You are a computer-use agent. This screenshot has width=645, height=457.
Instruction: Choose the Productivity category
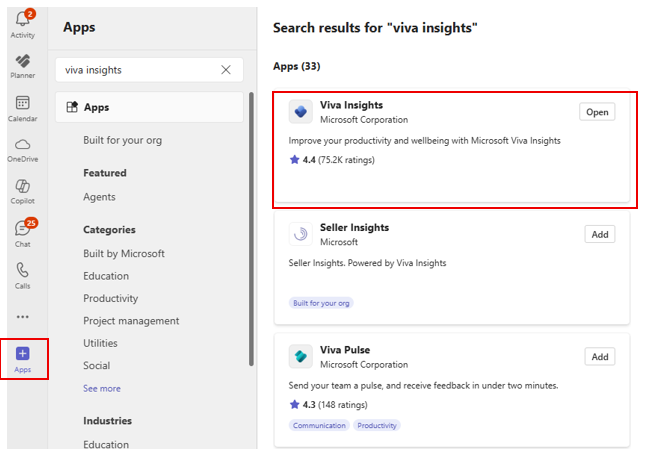point(110,298)
